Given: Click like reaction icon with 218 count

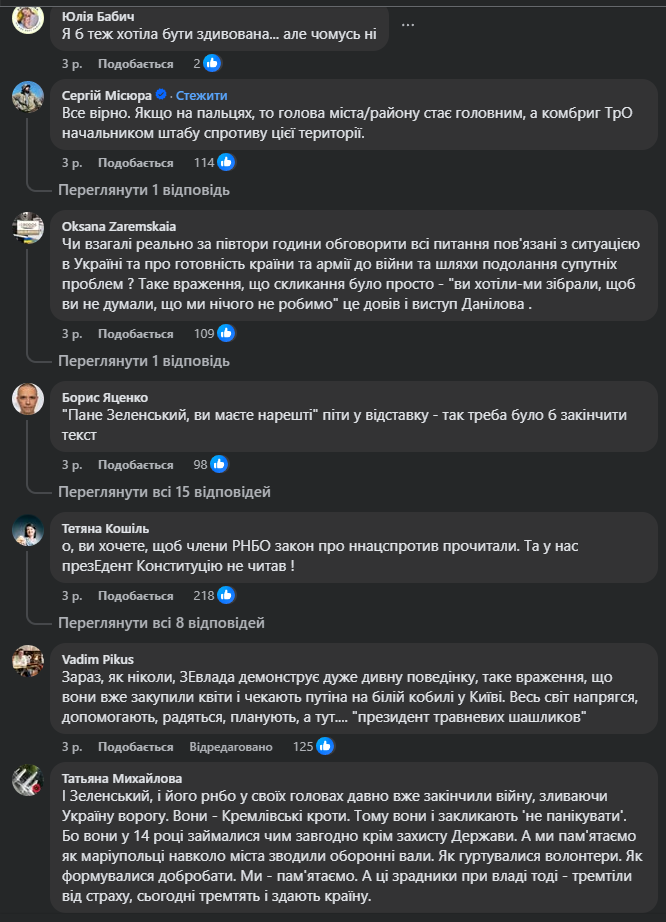Looking at the screenshot, I should (227, 595).
